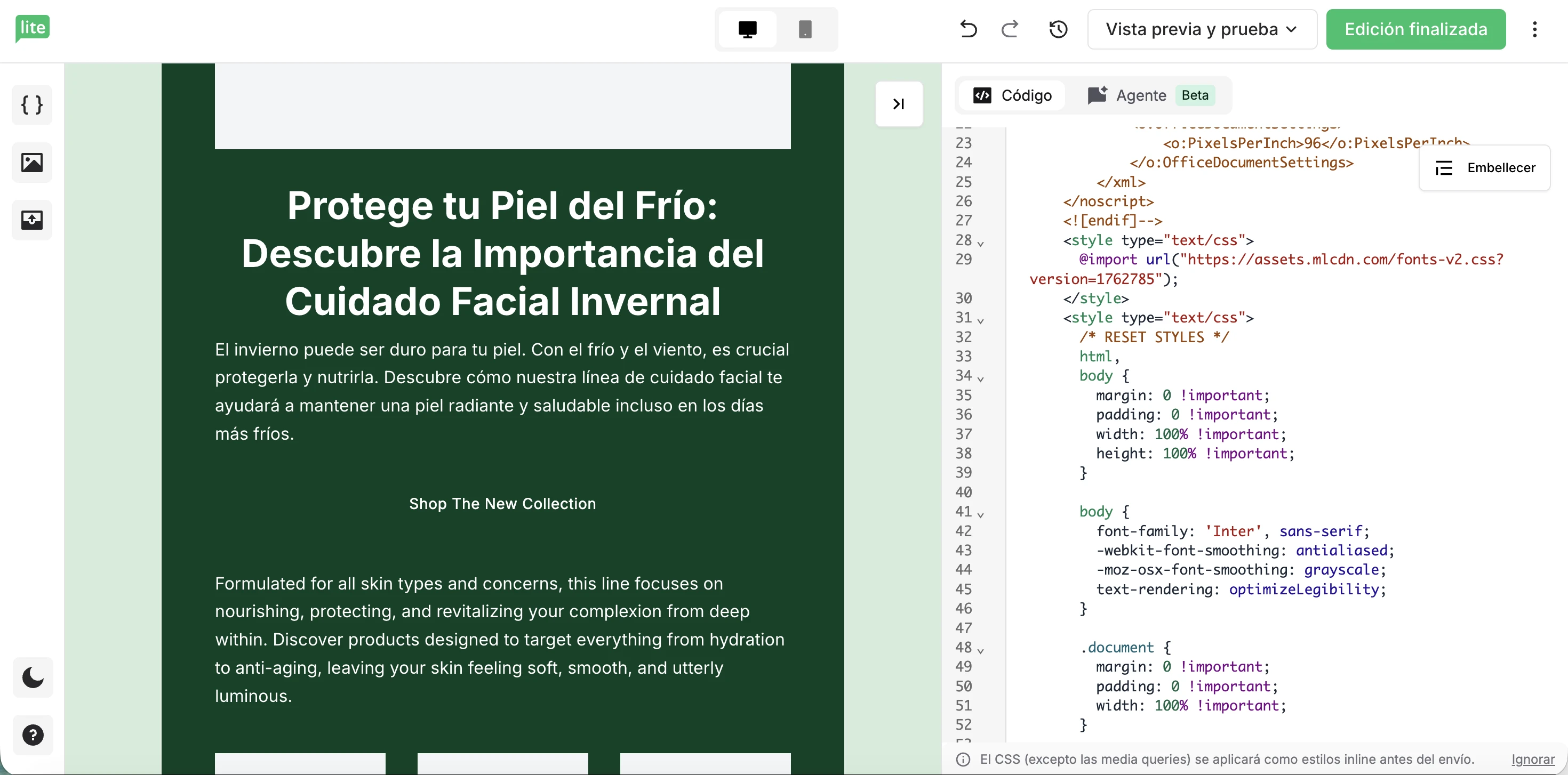1568x775 pixels.
Task: Open the three-dot more options menu
Action: 1534,29
